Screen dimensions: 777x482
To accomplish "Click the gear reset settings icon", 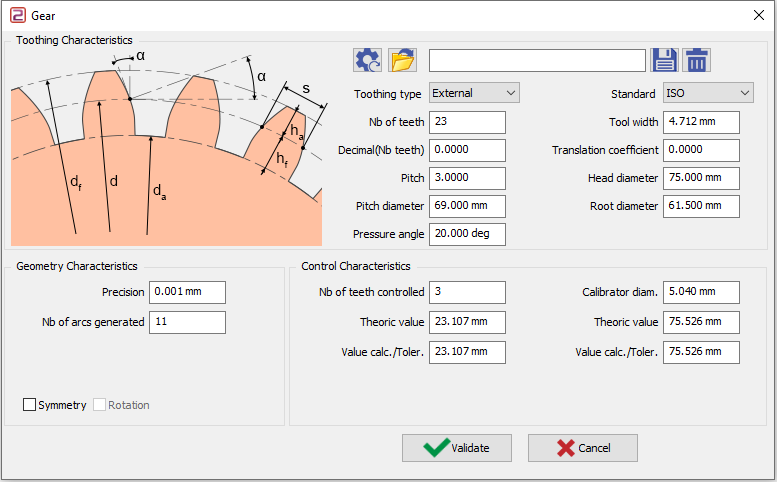I will [x=367, y=60].
